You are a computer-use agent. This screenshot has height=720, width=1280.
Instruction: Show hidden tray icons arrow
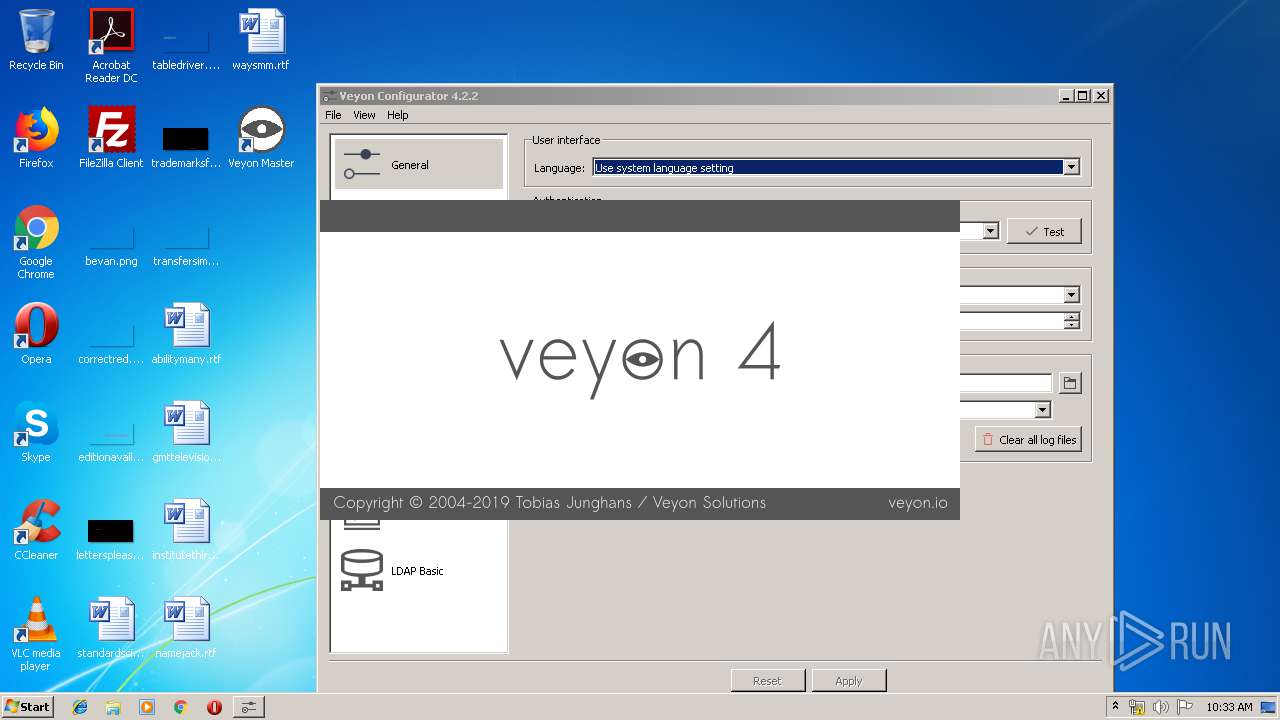tap(1115, 707)
